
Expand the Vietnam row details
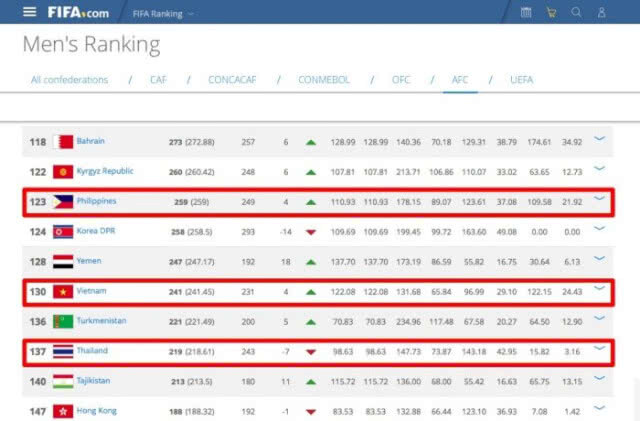pos(599,288)
